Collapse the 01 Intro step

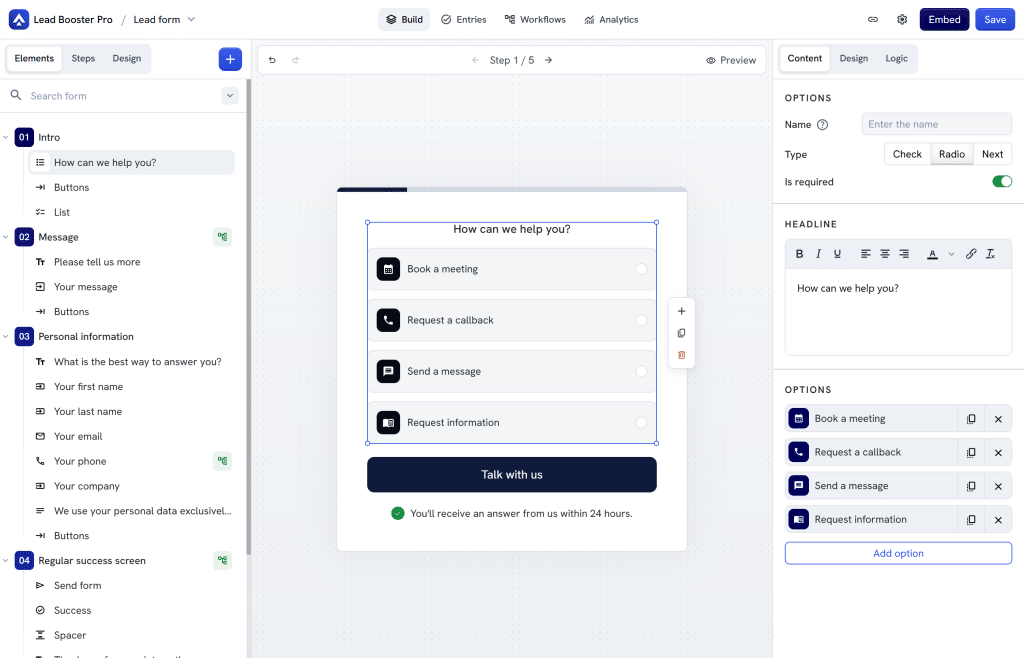pos(6,137)
